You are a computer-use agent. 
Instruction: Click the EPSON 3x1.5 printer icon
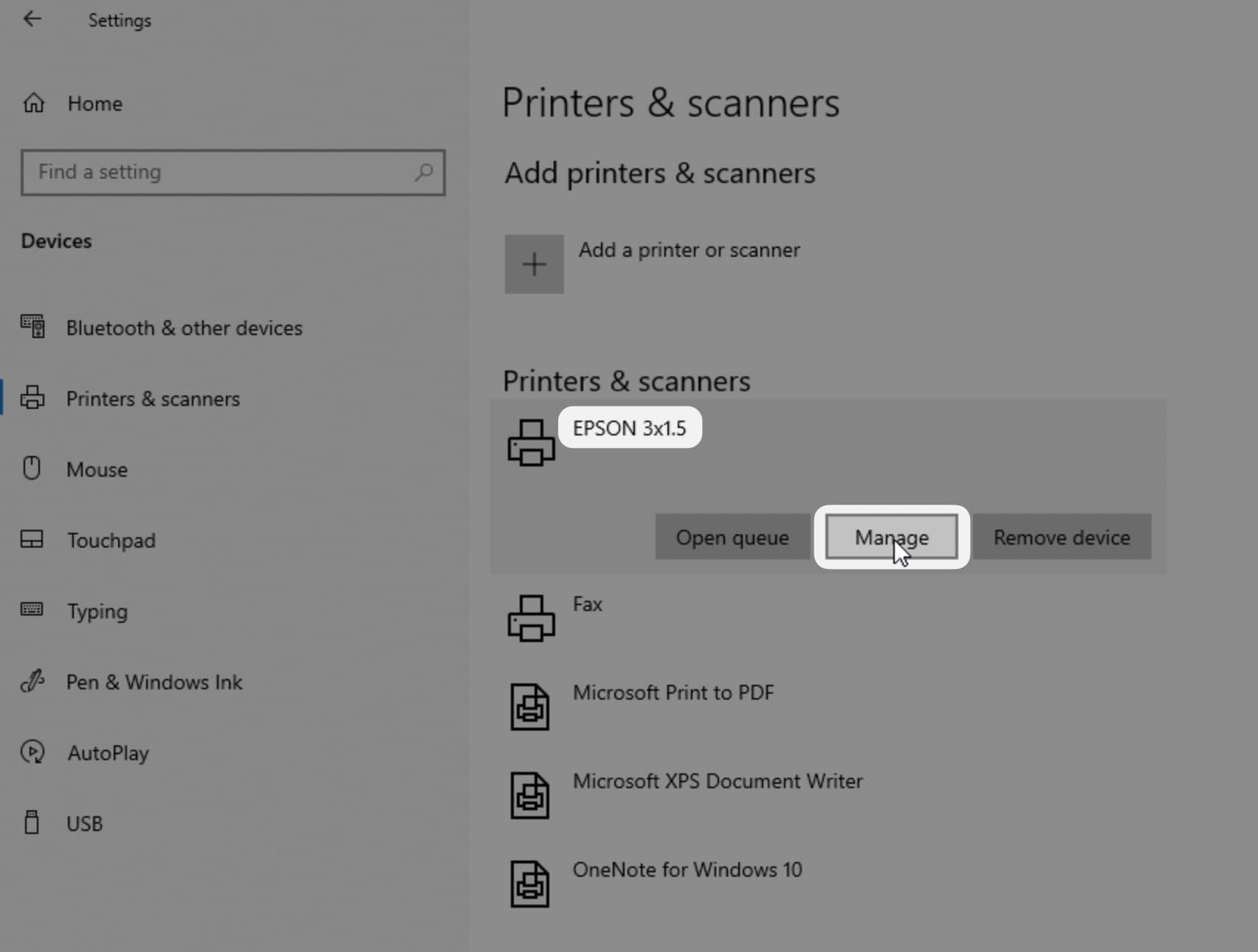click(x=531, y=443)
